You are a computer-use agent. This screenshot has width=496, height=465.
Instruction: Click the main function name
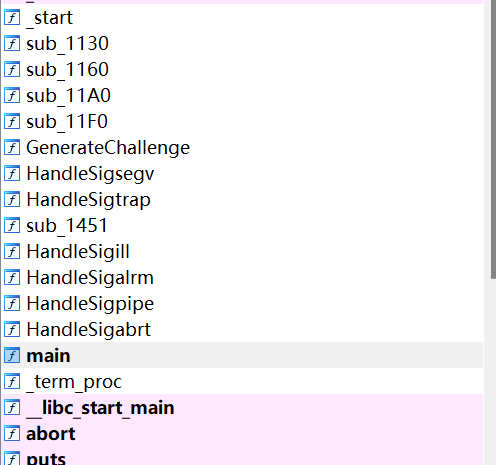(x=48, y=356)
